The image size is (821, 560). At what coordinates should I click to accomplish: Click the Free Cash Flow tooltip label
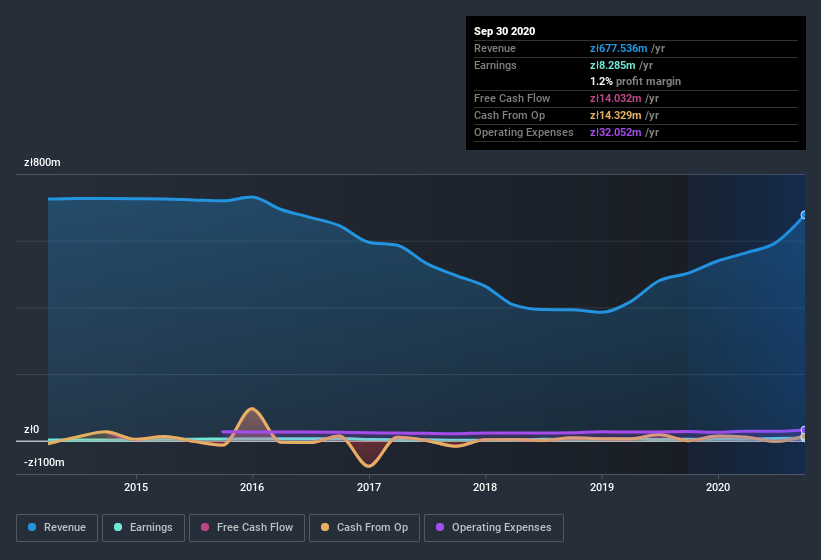pyautogui.click(x=512, y=98)
